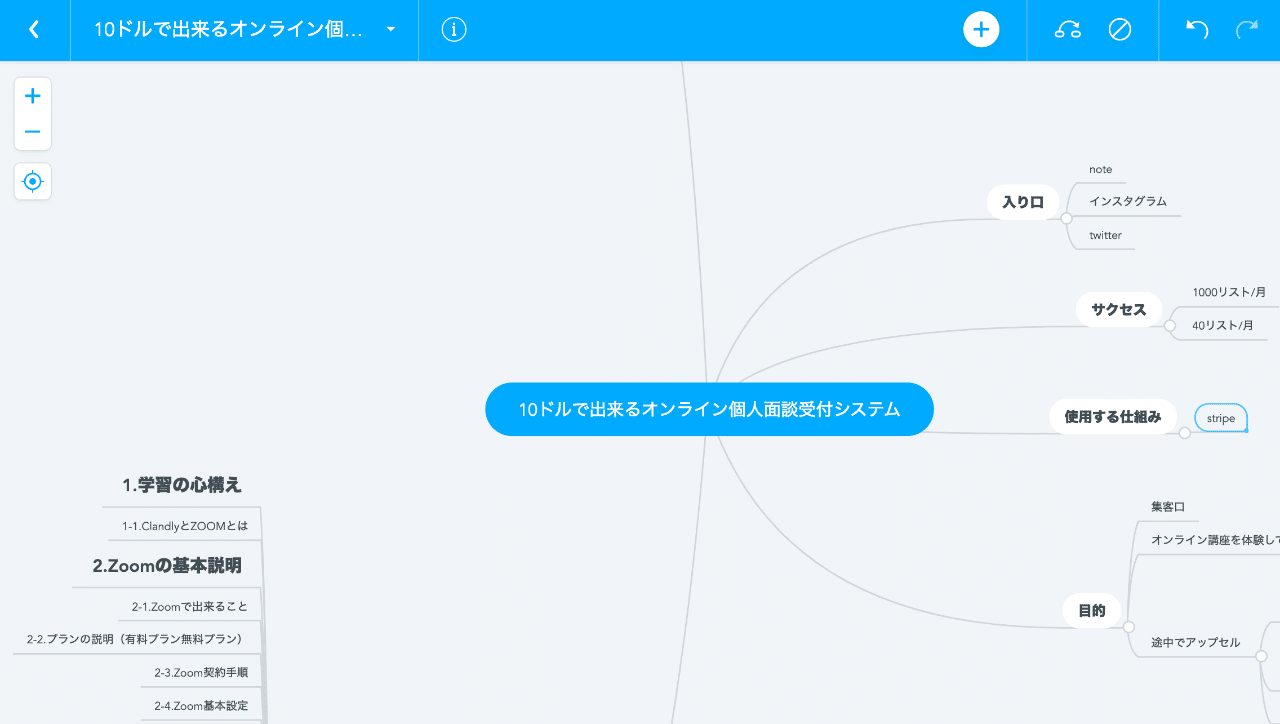Collapse the 使用する仕組み branch circle
The image size is (1280, 724).
(1185, 433)
